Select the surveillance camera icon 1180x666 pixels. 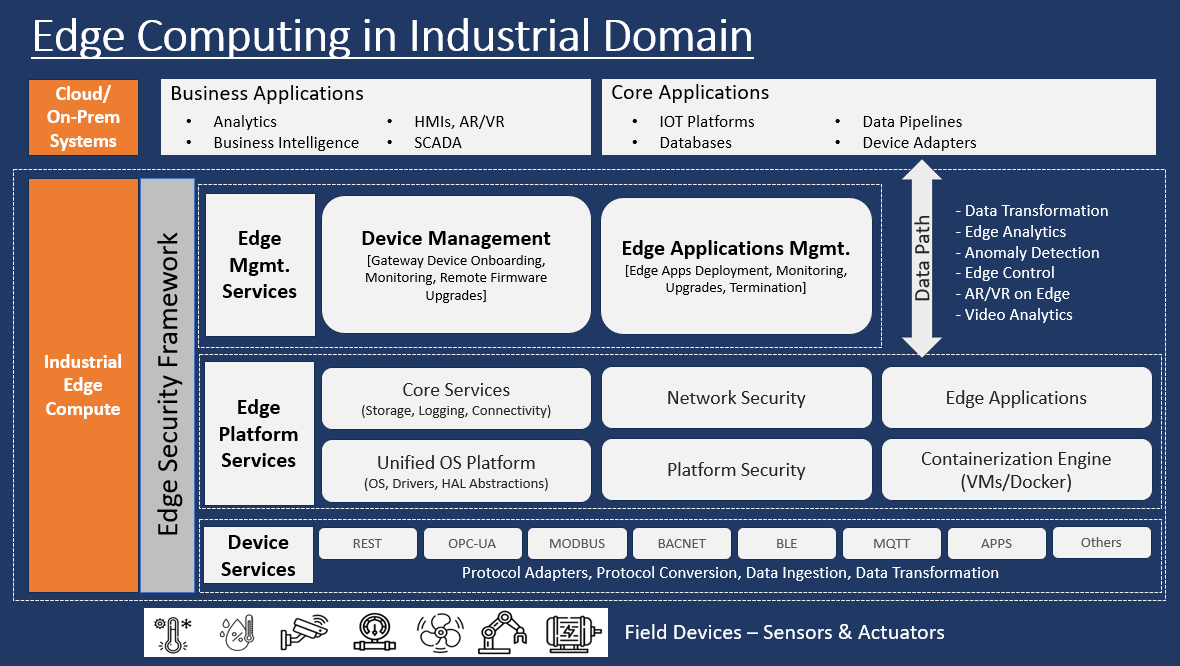[x=304, y=632]
